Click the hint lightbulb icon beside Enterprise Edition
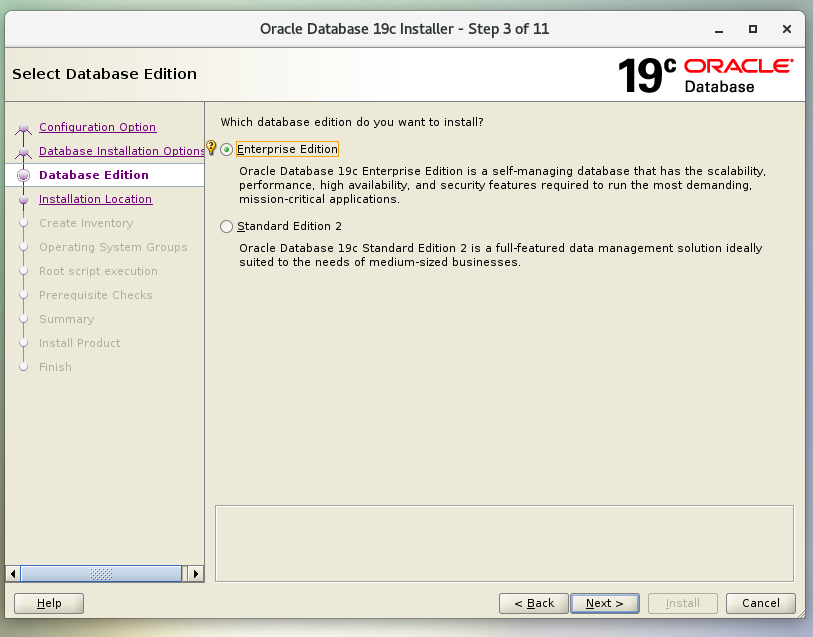813x637 pixels. pyautogui.click(x=211, y=148)
